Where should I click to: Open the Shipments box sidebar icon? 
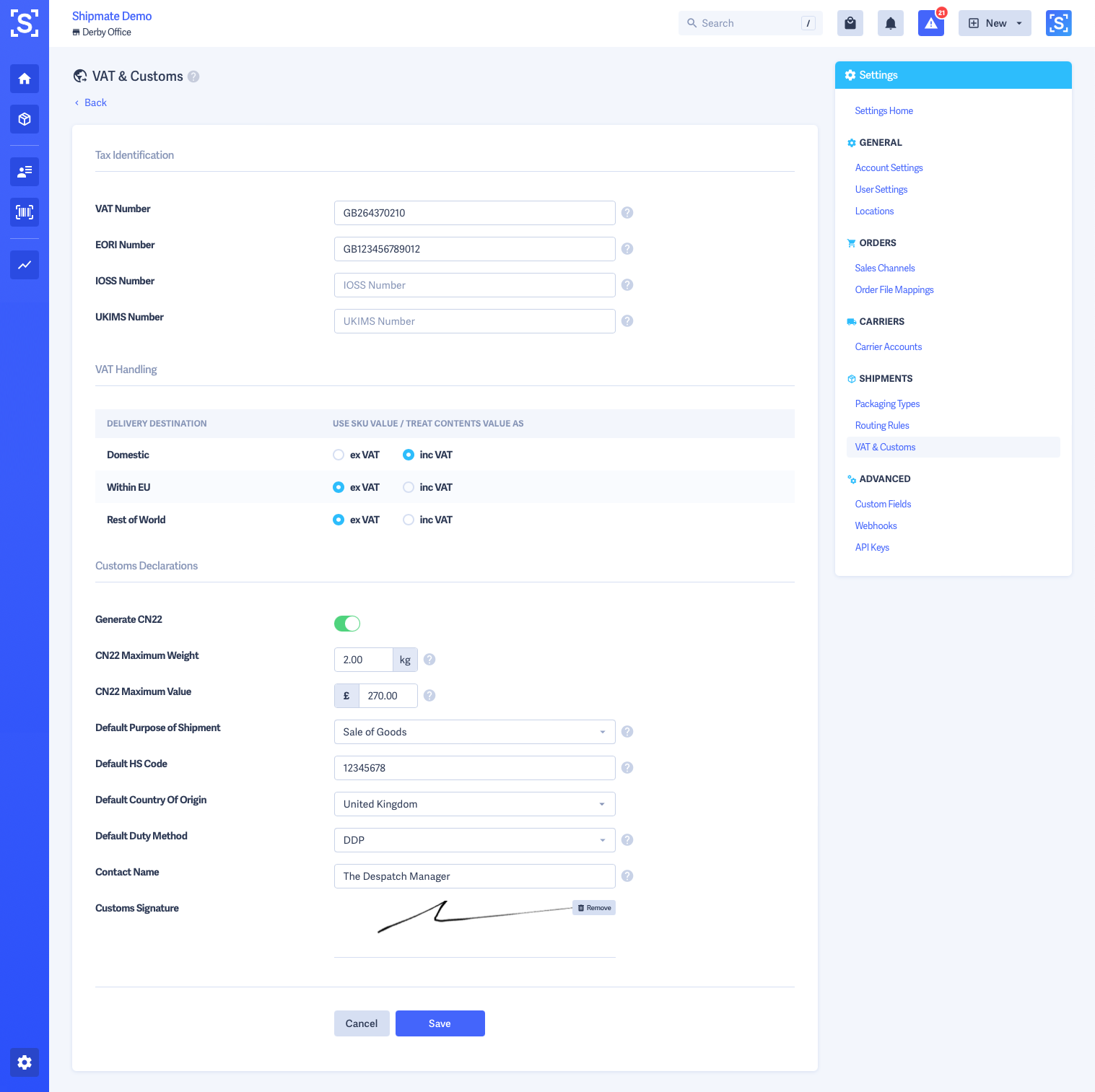[25, 119]
